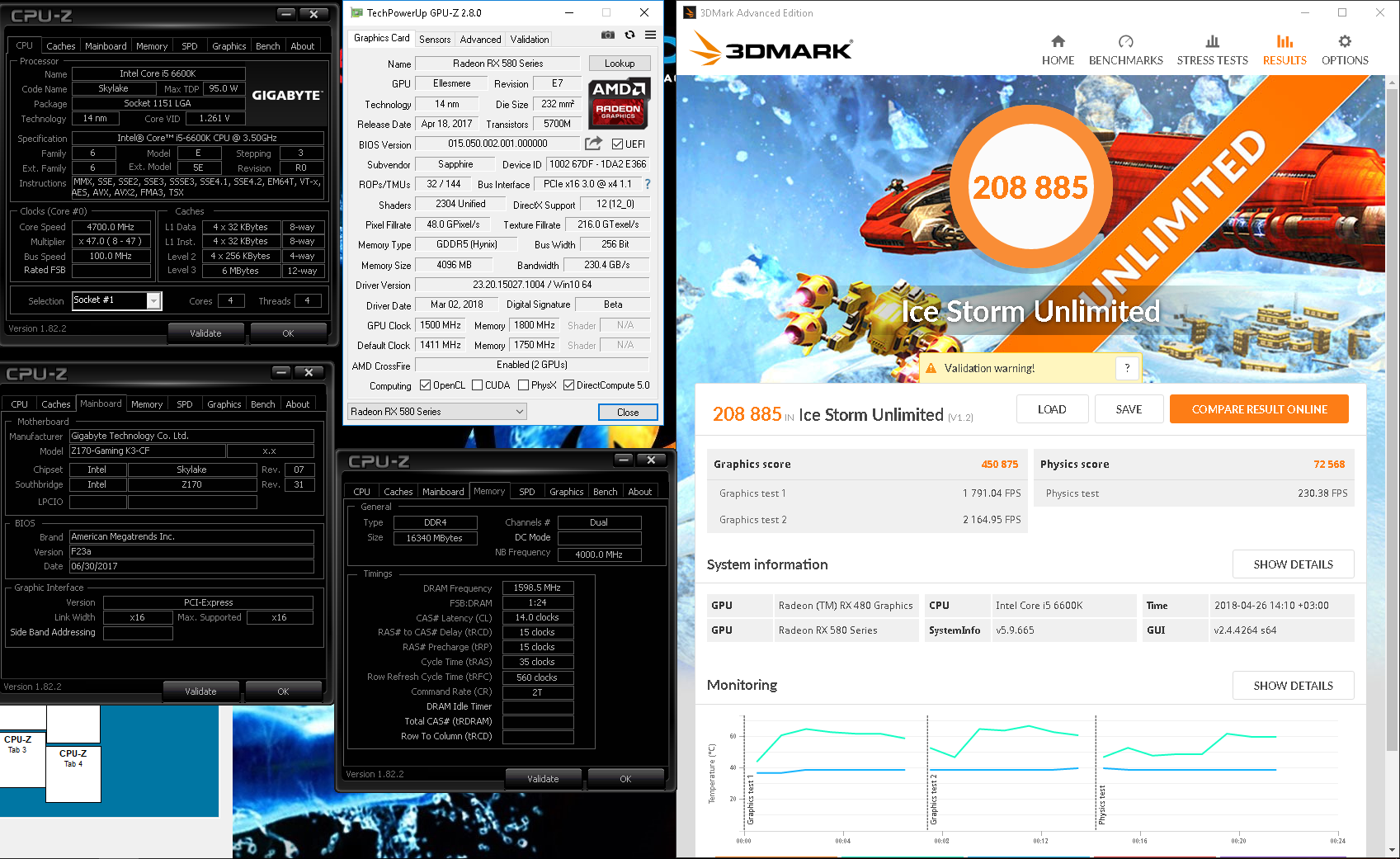Viewport: 1400px width, 859px height.
Task: Switch to the Sensors tab in GPU-Z
Action: click(435, 40)
